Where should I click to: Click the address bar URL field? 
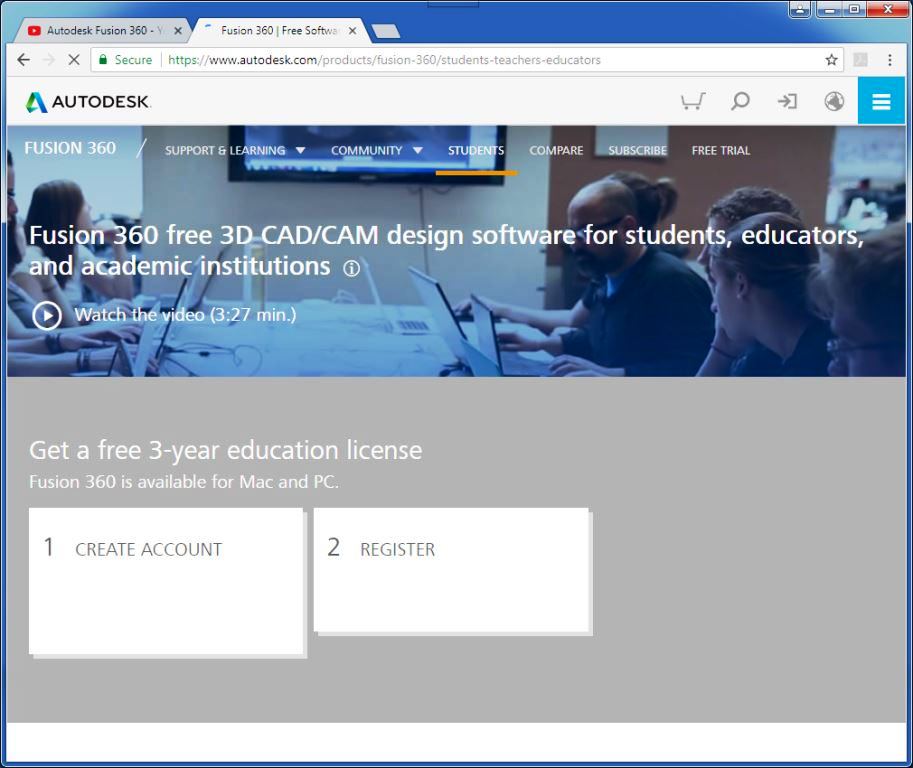coord(466,59)
